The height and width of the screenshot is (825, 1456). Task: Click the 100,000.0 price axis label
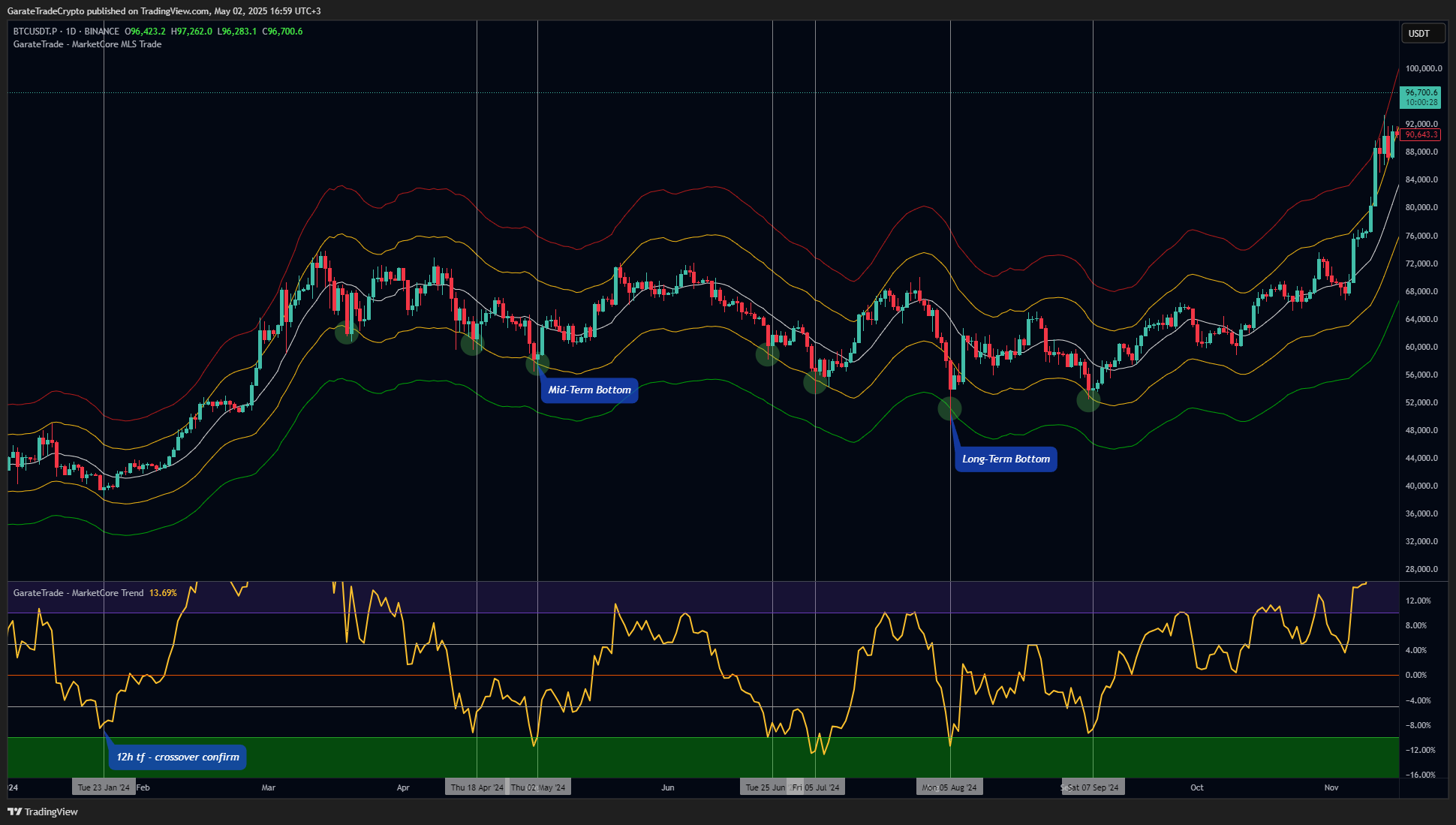(1423, 68)
